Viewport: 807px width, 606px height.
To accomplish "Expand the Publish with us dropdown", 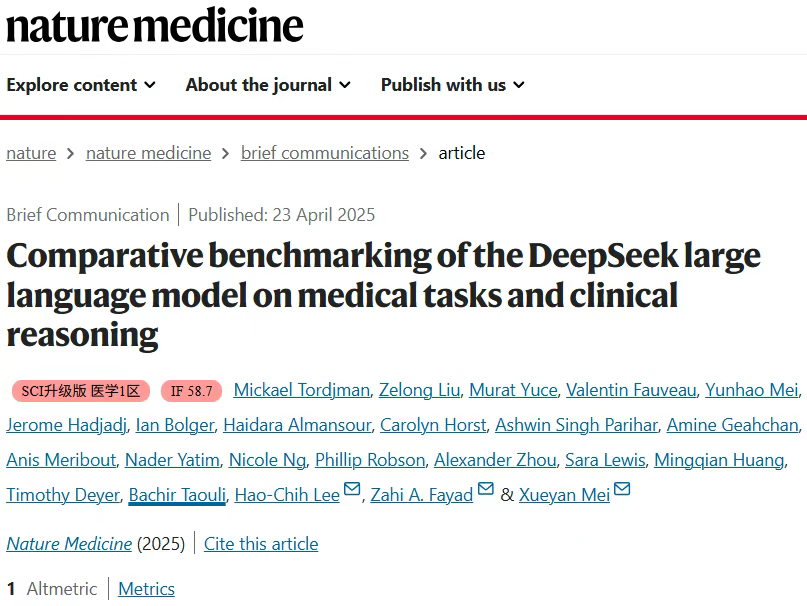I will coord(453,84).
